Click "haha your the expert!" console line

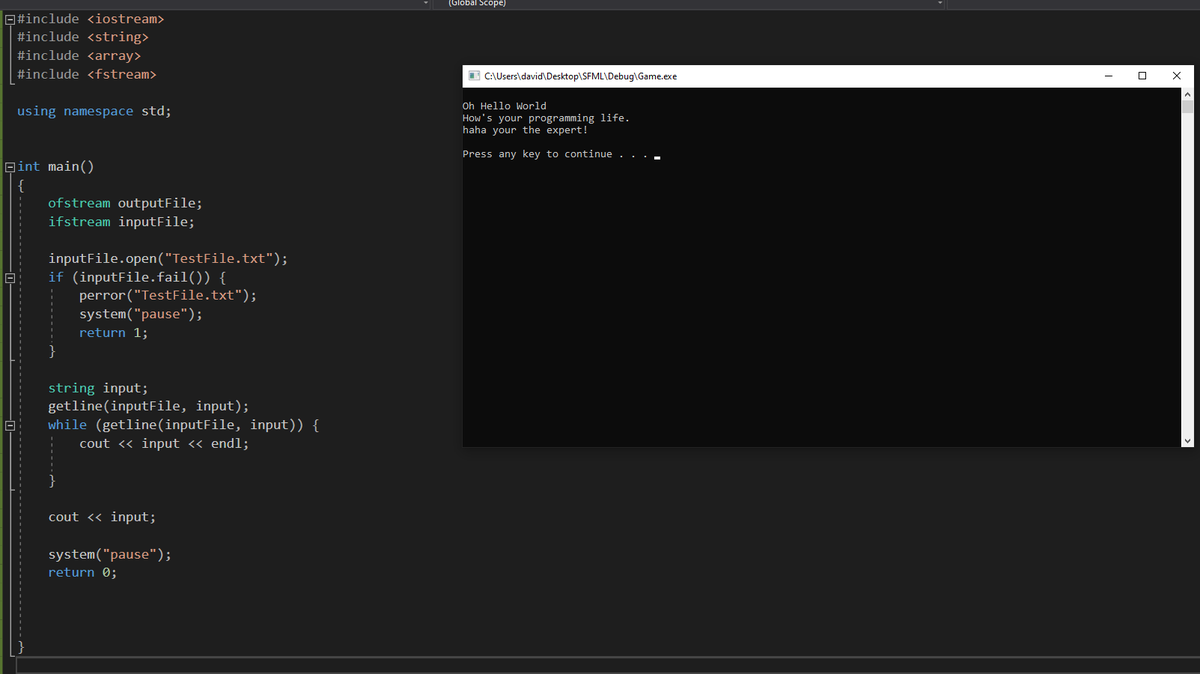point(525,130)
